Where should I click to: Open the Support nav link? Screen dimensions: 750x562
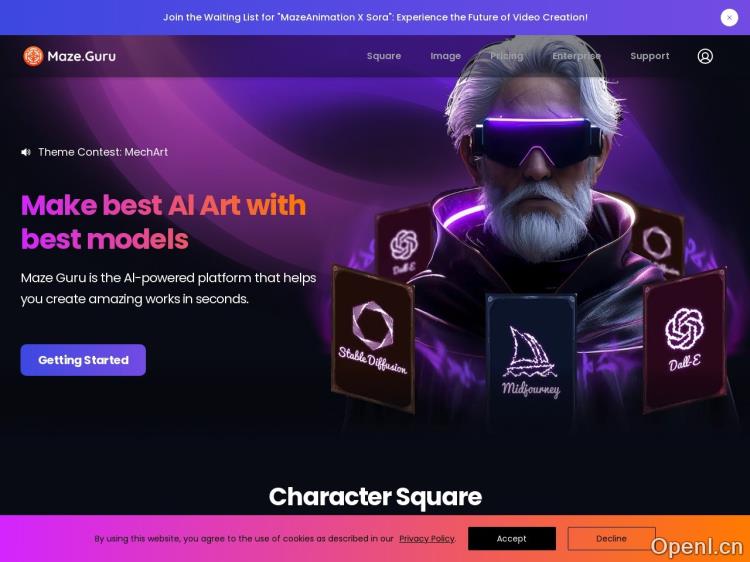pyautogui.click(x=650, y=56)
